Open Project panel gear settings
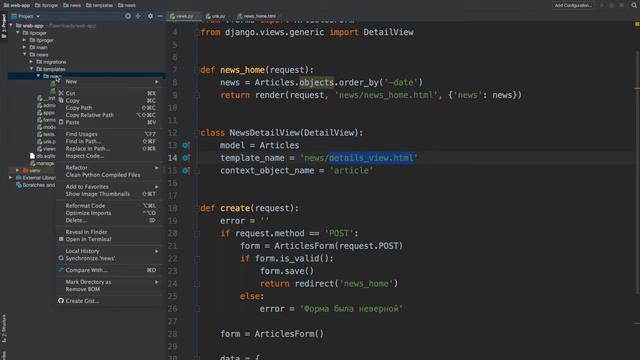This screenshot has height=360, width=640. click(x=150, y=16)
